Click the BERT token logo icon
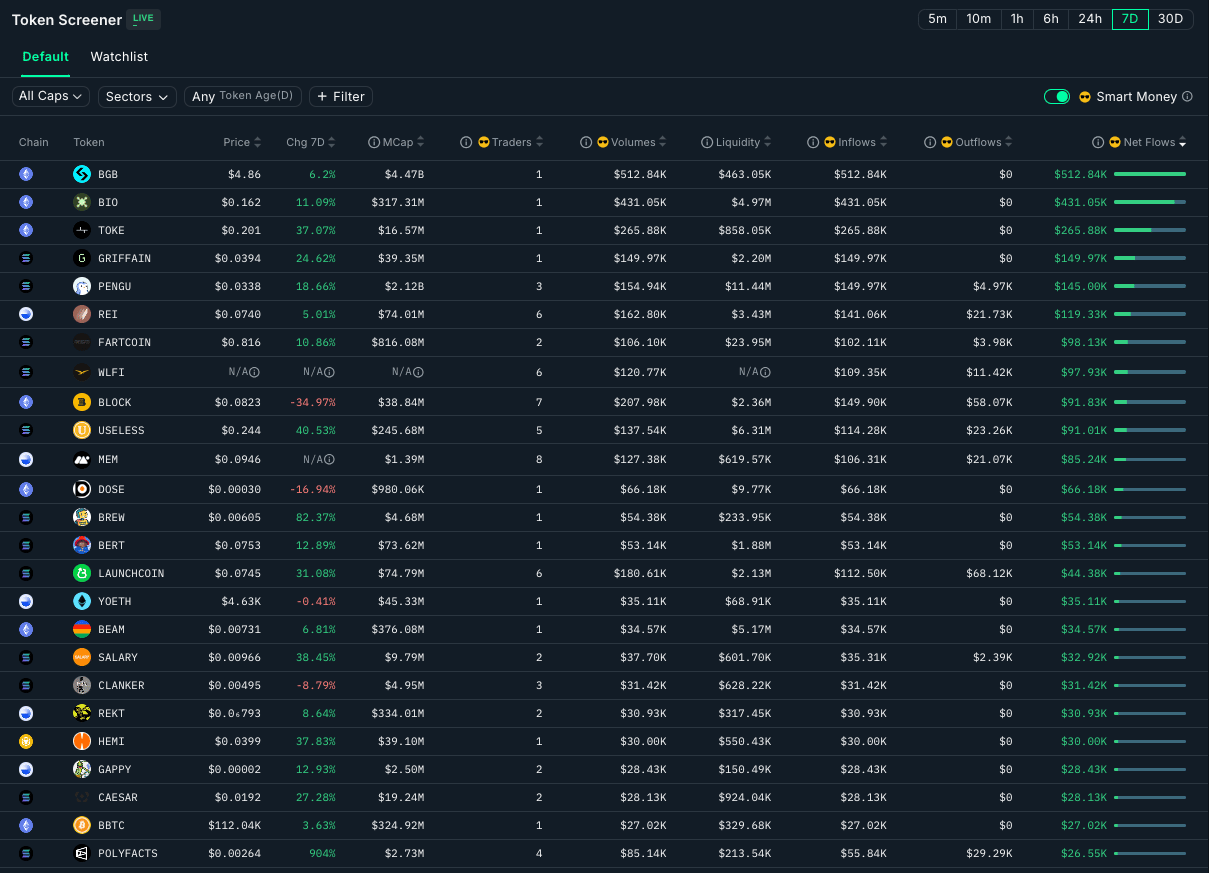Image resolution: width=1209 pixels, height=873 pixels. click(82, 545)
